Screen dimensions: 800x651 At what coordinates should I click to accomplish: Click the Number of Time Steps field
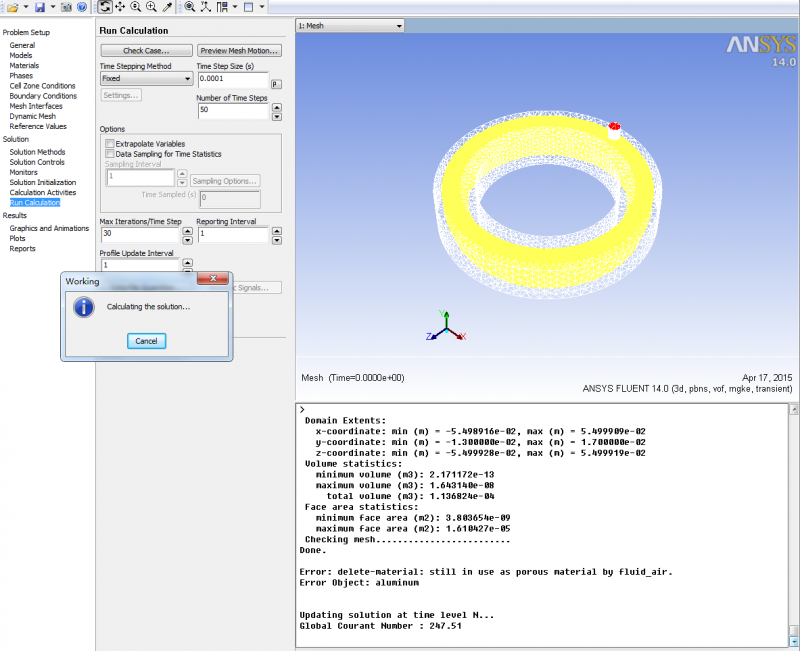tap(233, 111)
